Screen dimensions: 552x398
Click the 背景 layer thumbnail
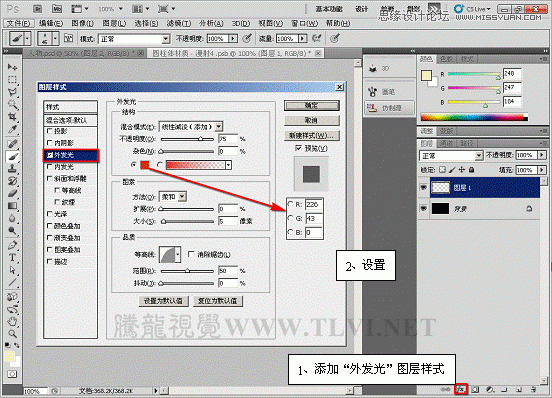pyautogui.click(x=440, y=209)
